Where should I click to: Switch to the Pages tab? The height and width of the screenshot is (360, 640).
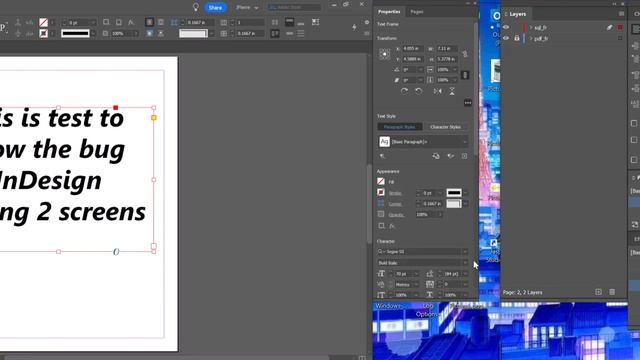pos(416,12)
